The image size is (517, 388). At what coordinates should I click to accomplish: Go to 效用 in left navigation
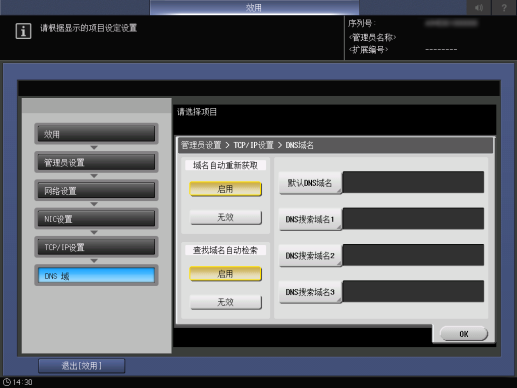click(x=96, y=134)
